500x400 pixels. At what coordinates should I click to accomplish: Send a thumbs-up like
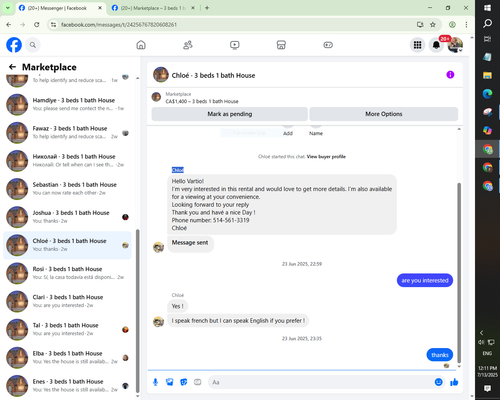pyautogui.click(x=454, y=382)
